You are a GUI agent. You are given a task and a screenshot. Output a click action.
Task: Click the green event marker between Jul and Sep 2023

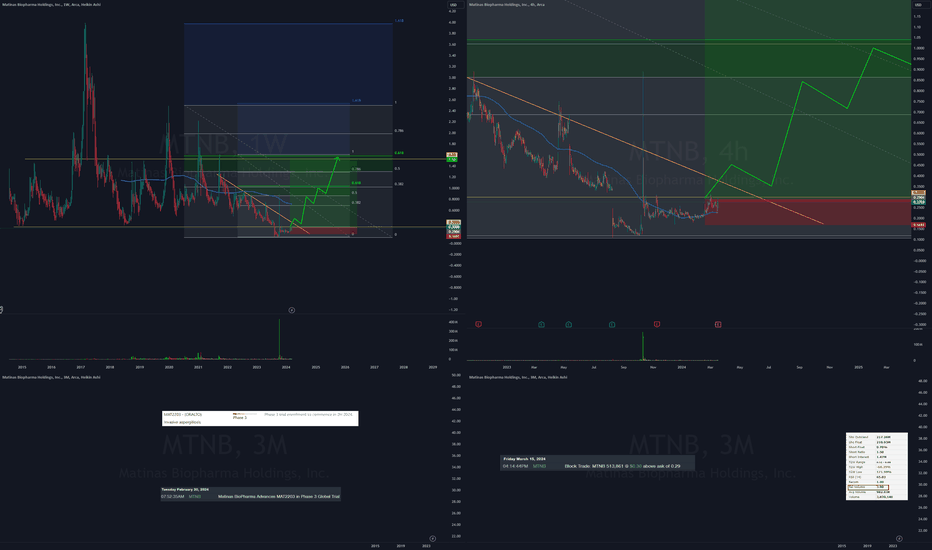pyautogui.click(x=612, y=324)
